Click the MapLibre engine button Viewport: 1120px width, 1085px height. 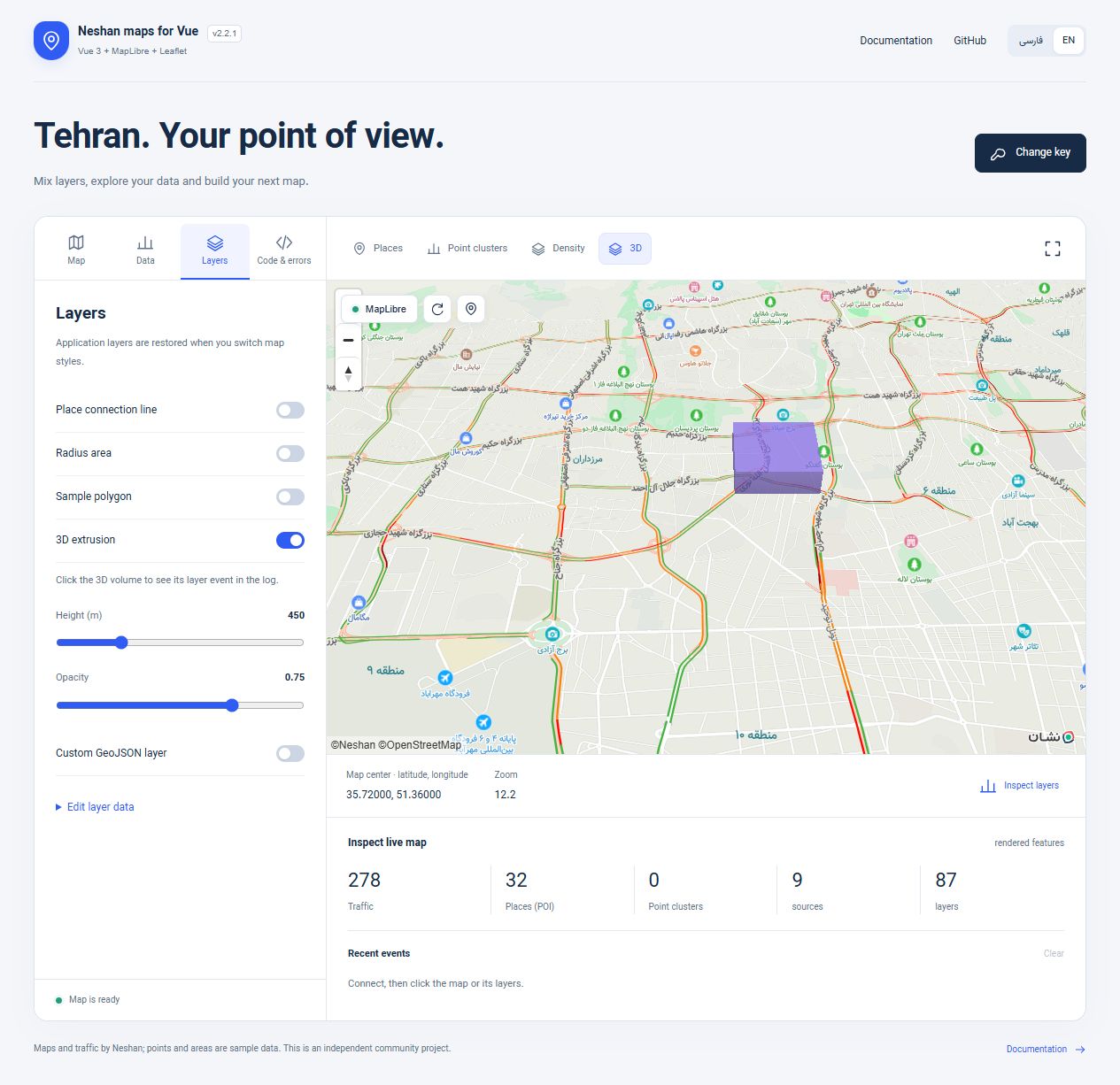379,309
